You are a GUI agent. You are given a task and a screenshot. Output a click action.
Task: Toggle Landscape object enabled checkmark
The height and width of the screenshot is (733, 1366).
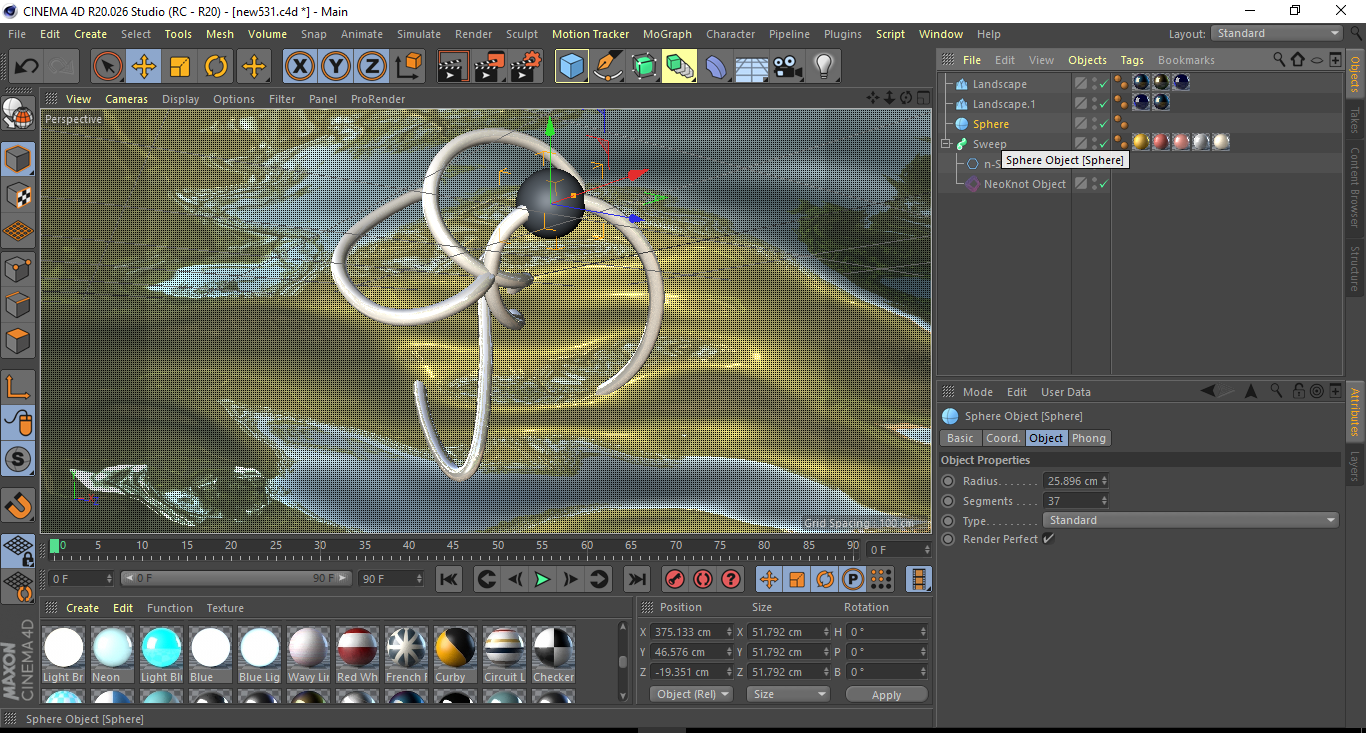click(1103, 84)
